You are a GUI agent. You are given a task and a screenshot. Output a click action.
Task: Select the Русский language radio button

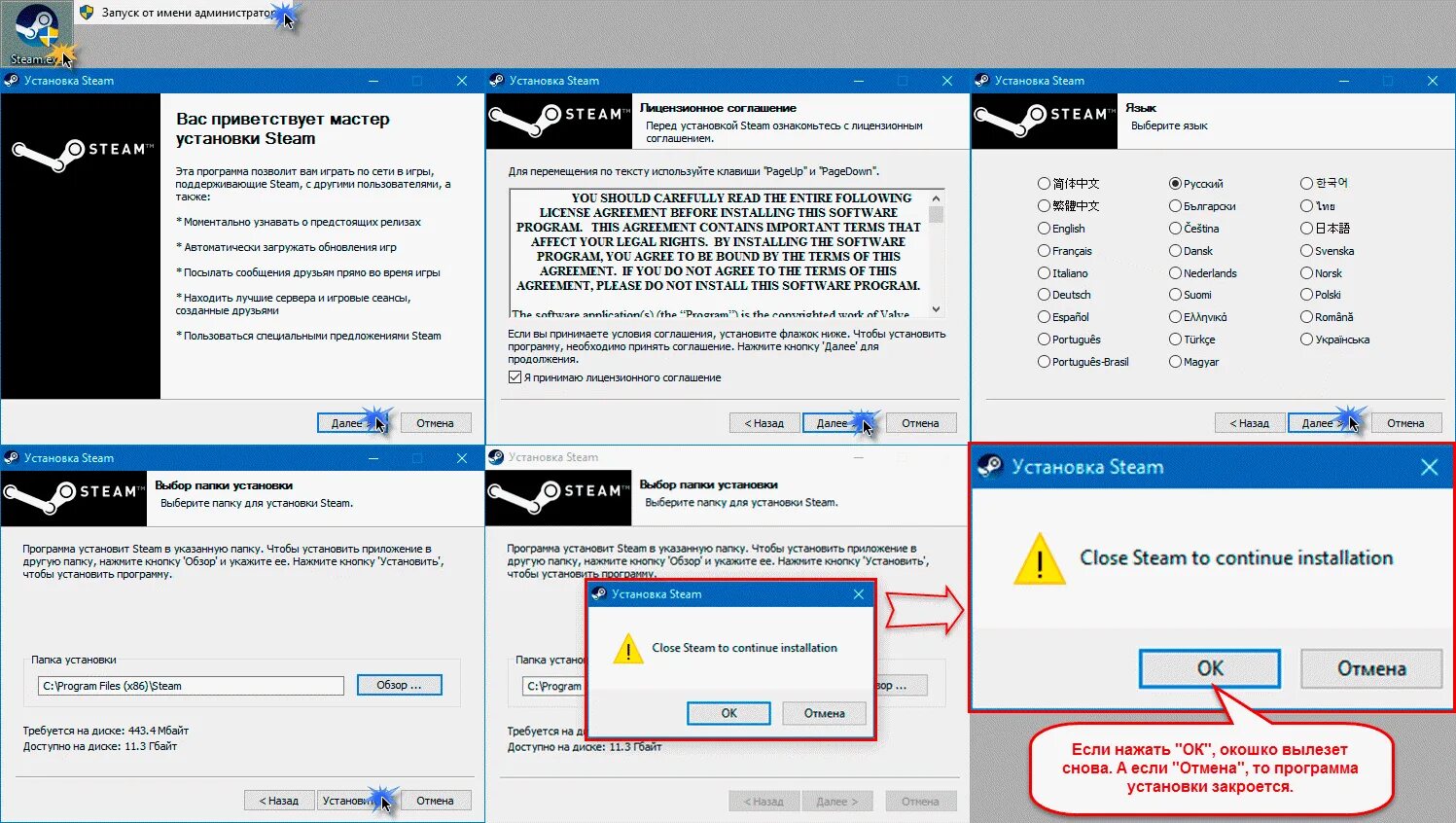coord(1175,184)
